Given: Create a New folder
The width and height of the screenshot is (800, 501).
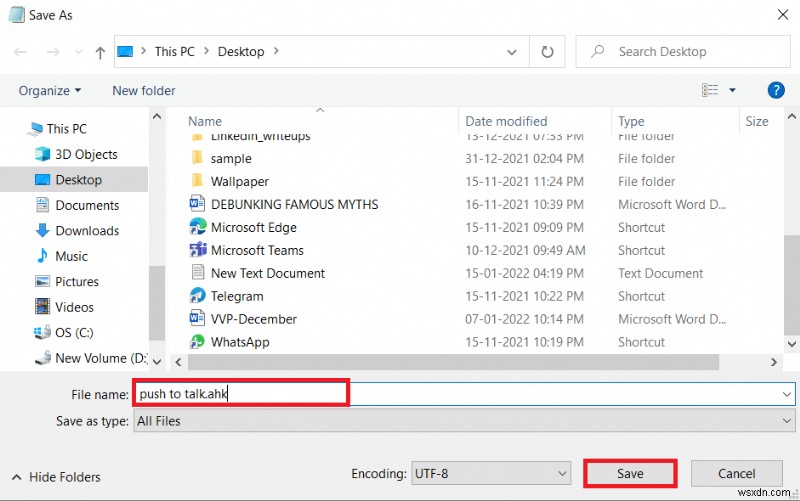Looking at the screenshot, I should [144, 90].
